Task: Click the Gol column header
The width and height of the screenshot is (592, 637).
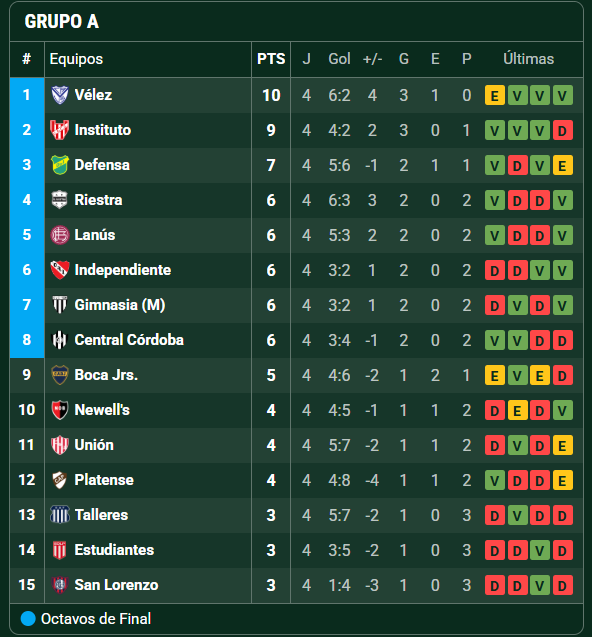Action: (x=339, y=59)
